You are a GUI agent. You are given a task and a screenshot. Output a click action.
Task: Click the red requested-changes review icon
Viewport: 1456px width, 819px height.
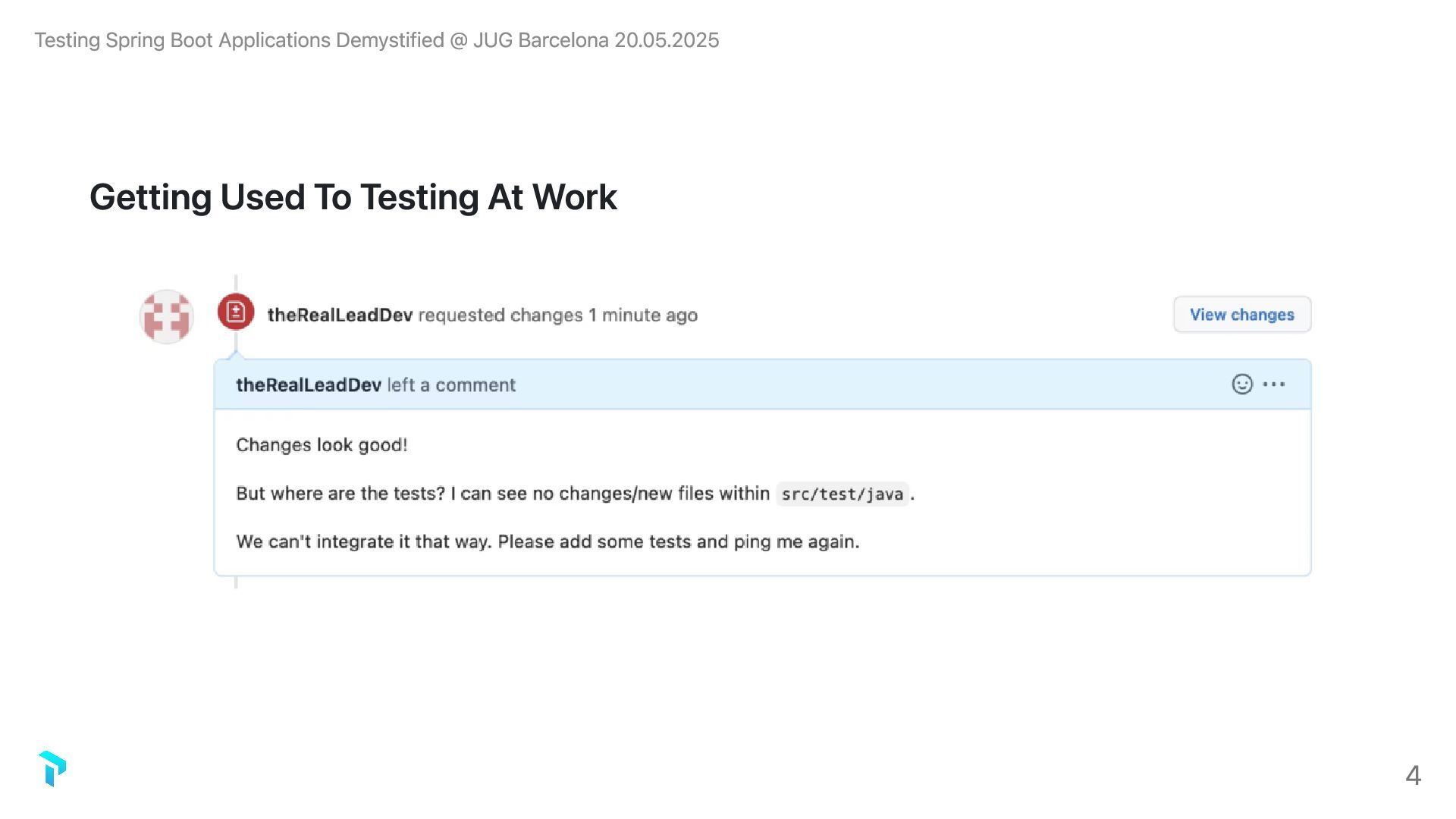[x=236, y=312]
